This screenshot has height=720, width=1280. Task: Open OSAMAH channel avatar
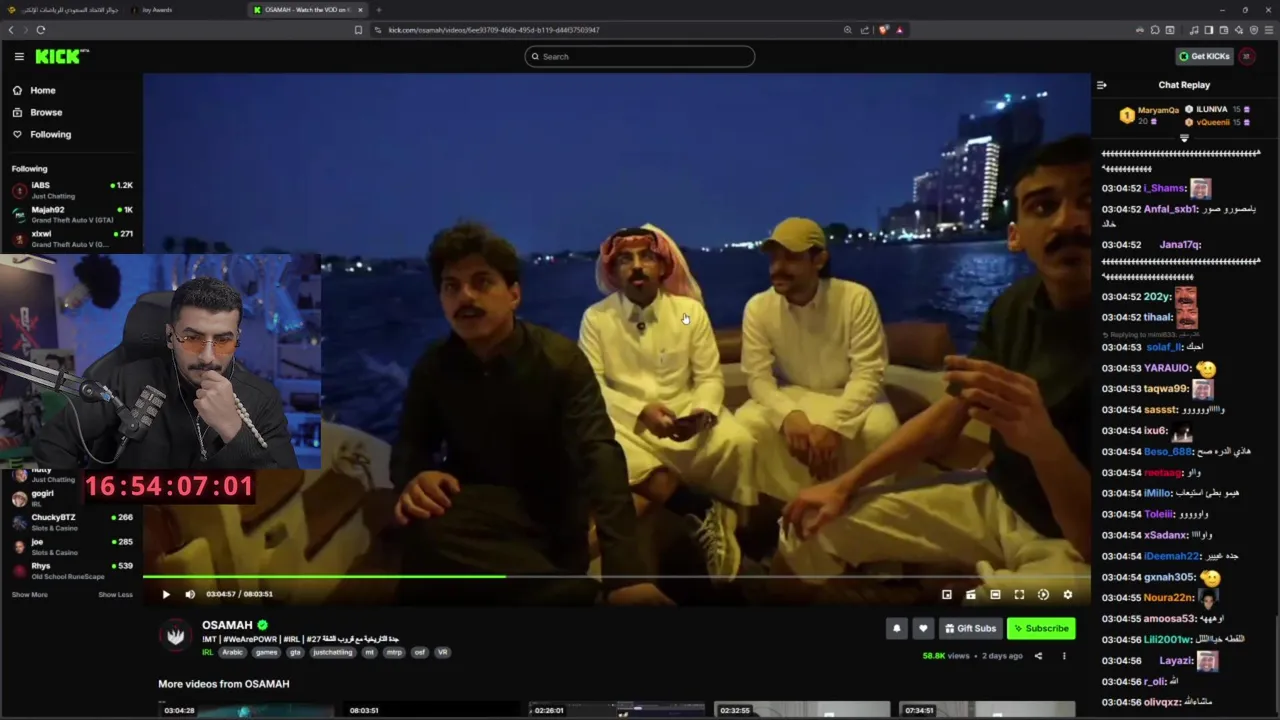177,635
